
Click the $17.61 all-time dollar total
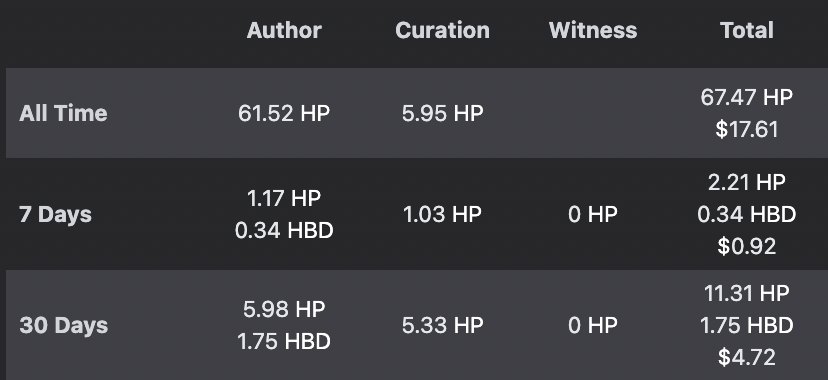click(x=747, y=129)
